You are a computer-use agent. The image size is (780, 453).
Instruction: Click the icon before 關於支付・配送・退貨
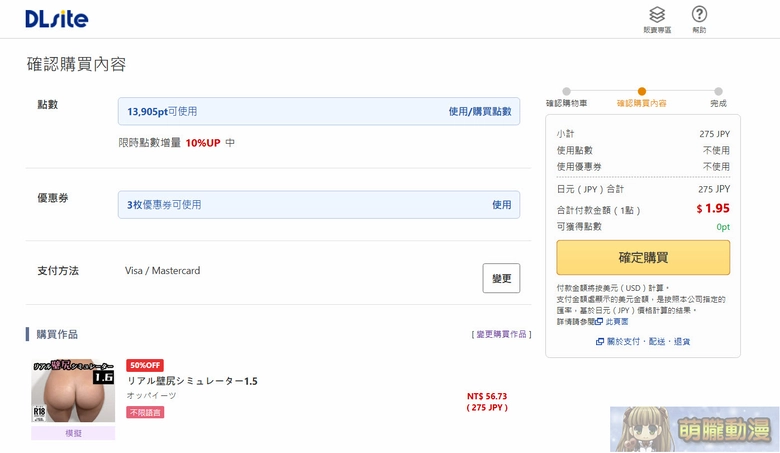click(600, 341)
